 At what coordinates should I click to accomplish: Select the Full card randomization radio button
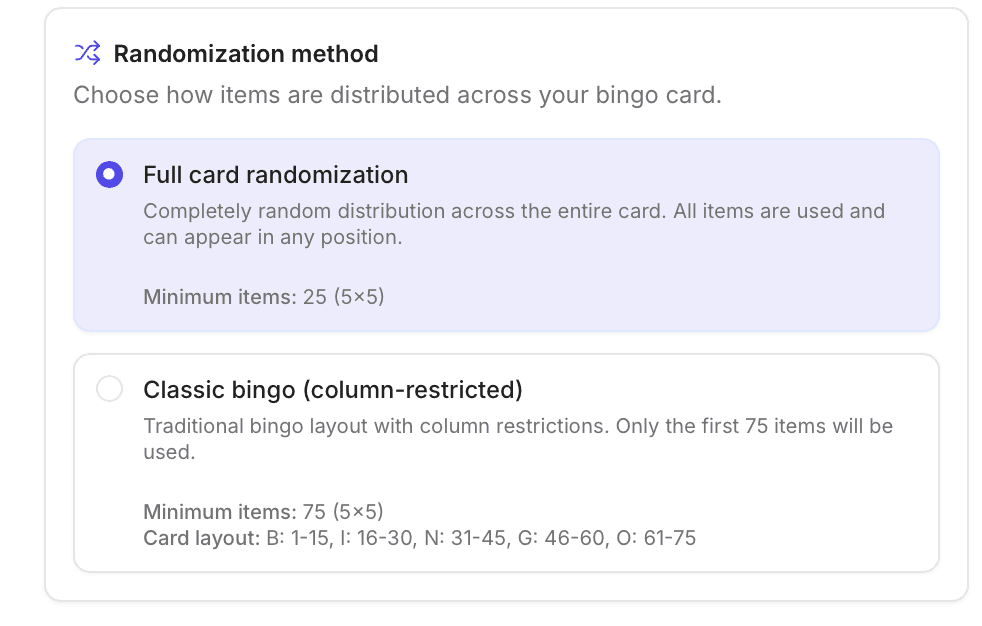coord(109,174)
